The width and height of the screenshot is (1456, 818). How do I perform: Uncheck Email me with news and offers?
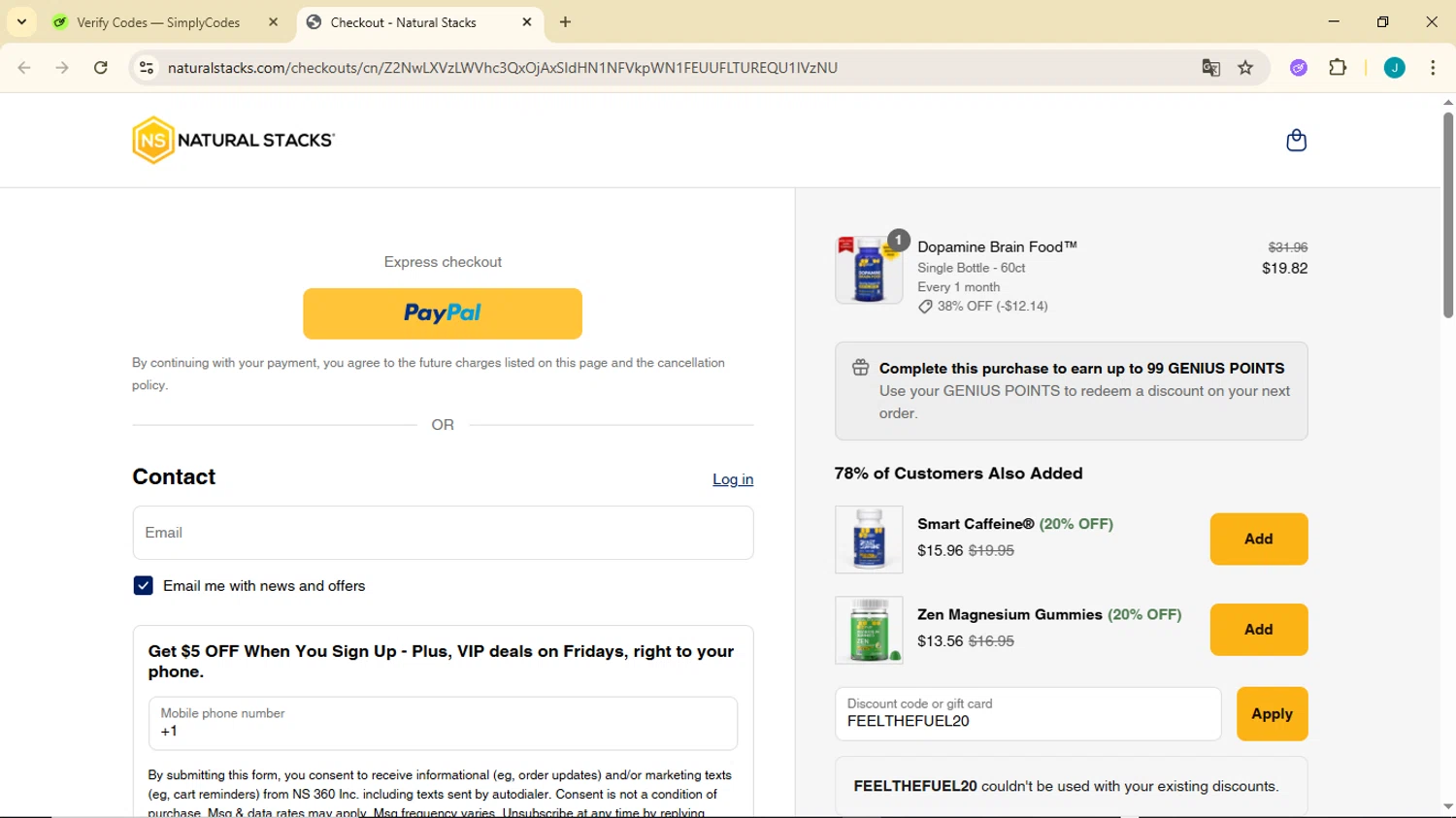tap(143, 586)
